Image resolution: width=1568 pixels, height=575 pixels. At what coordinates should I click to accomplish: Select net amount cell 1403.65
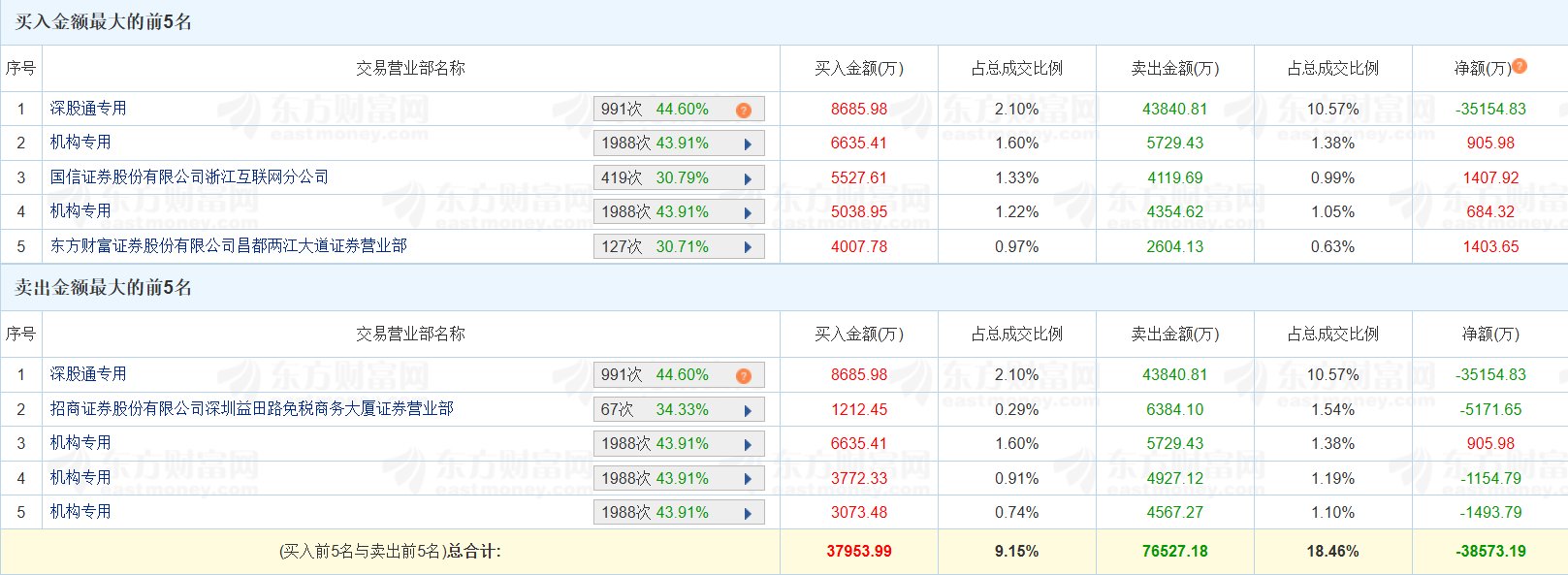pos(1491,246)
